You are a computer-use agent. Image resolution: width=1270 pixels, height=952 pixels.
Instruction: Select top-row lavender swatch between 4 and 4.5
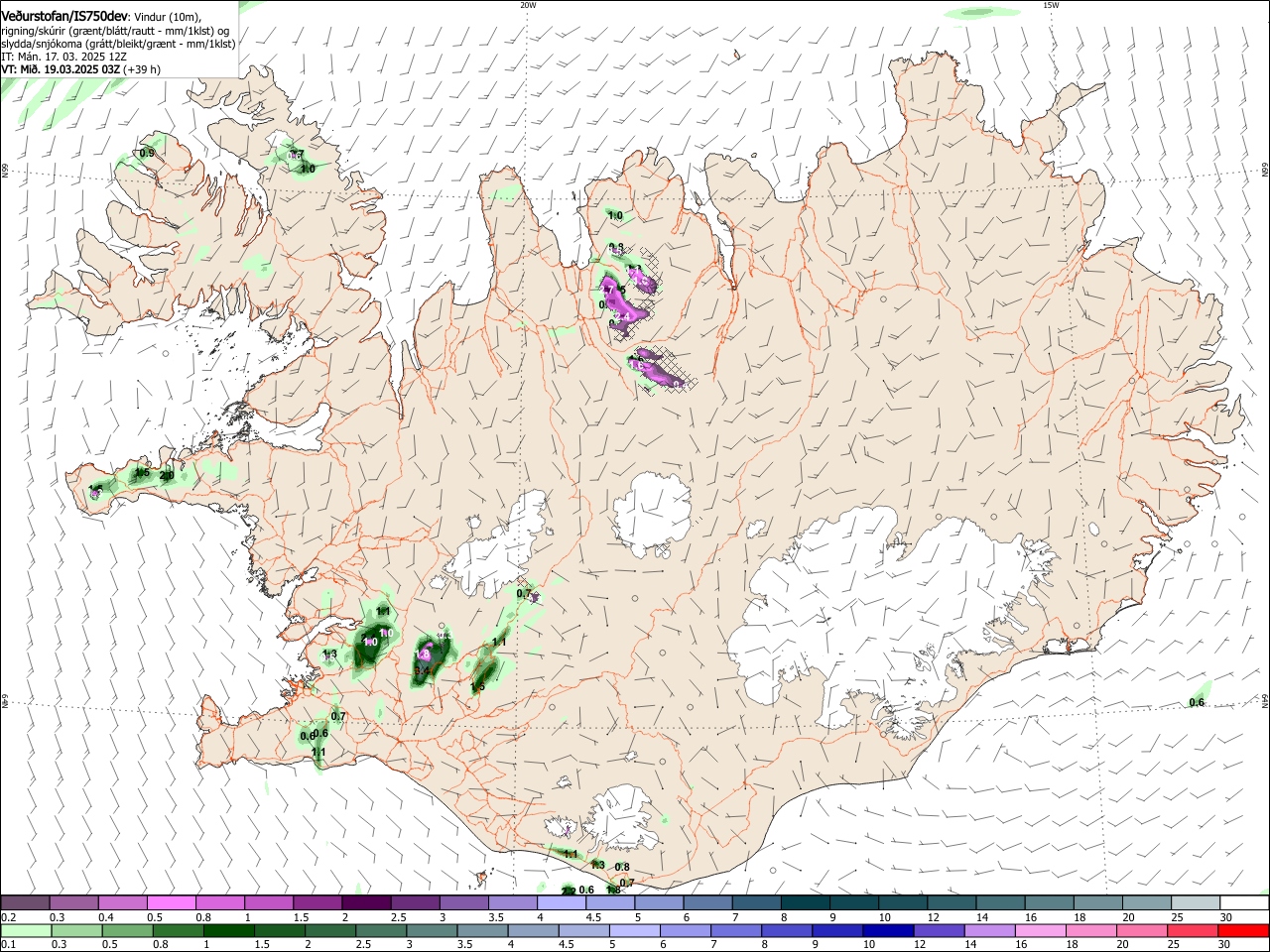[x=562, y=903]
